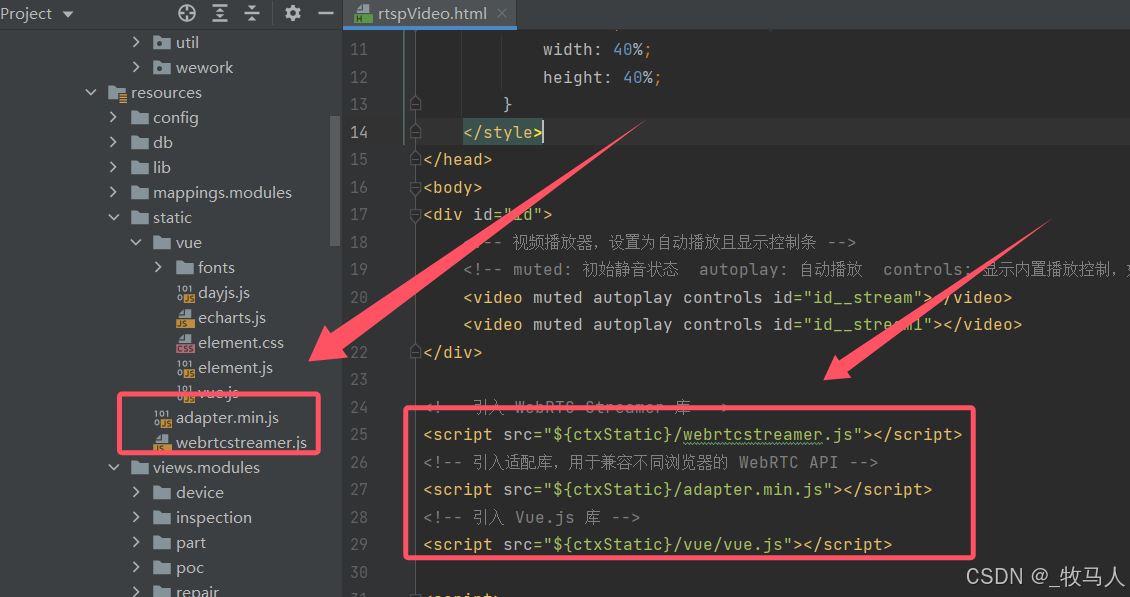Click Collapse All in the Project toolbar
1130x597 pixels.
coord(252,14)
